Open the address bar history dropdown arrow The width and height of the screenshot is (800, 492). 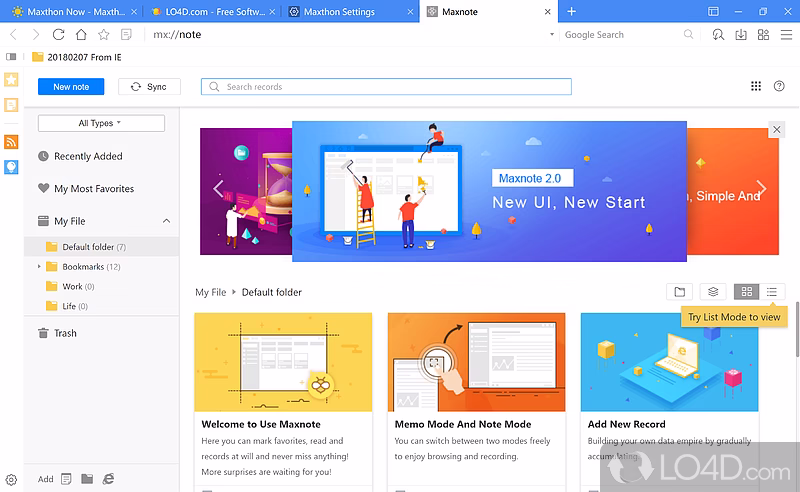[552, 35]
